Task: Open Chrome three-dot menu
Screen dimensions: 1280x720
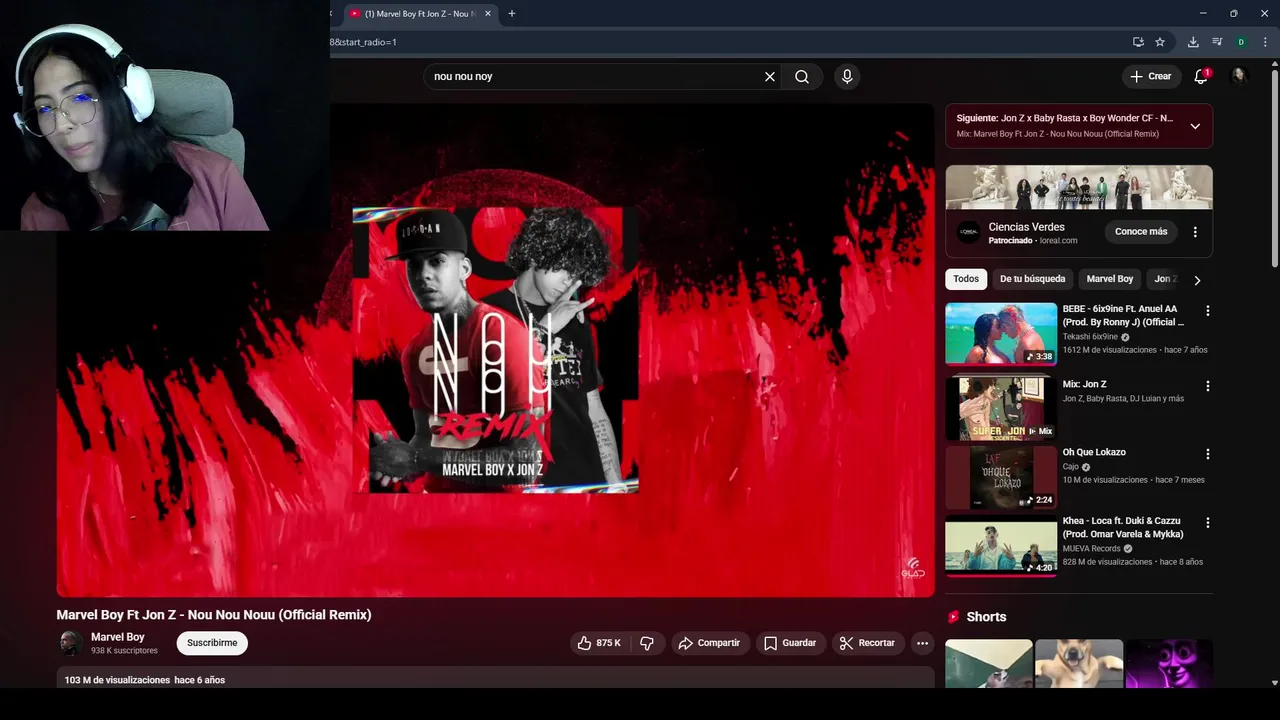Action: pyautogui.click(x=1264, y=42)
